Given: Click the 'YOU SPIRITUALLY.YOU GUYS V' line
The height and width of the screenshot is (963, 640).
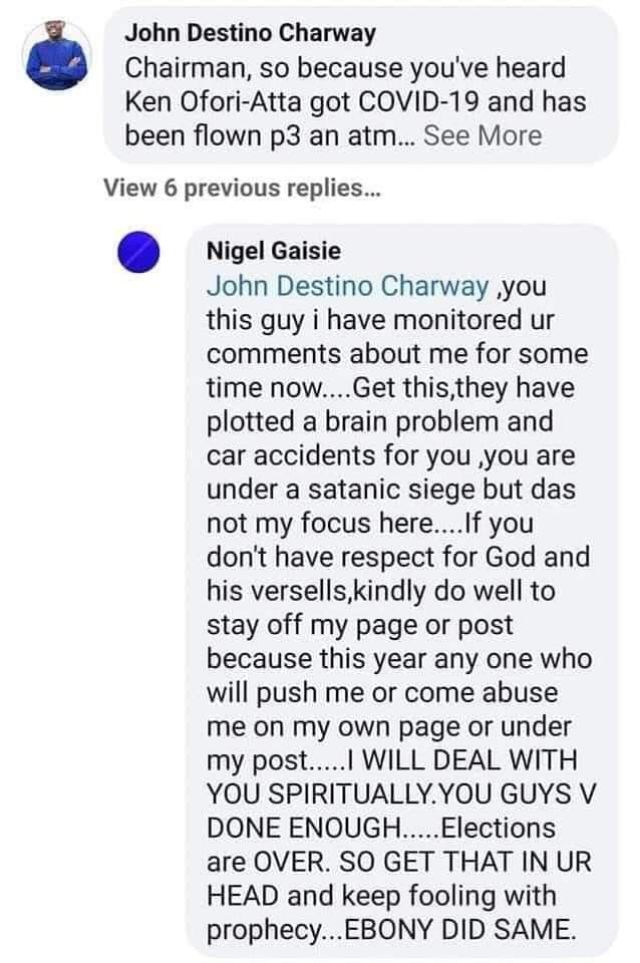Looking at the screenshot, I should pos(401,794).
